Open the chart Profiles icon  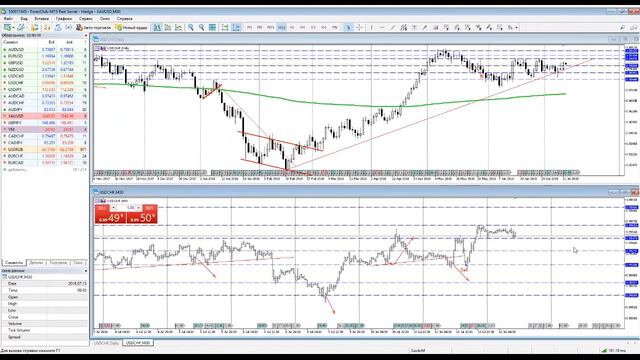pyautogui.click(x=20, y=27)
